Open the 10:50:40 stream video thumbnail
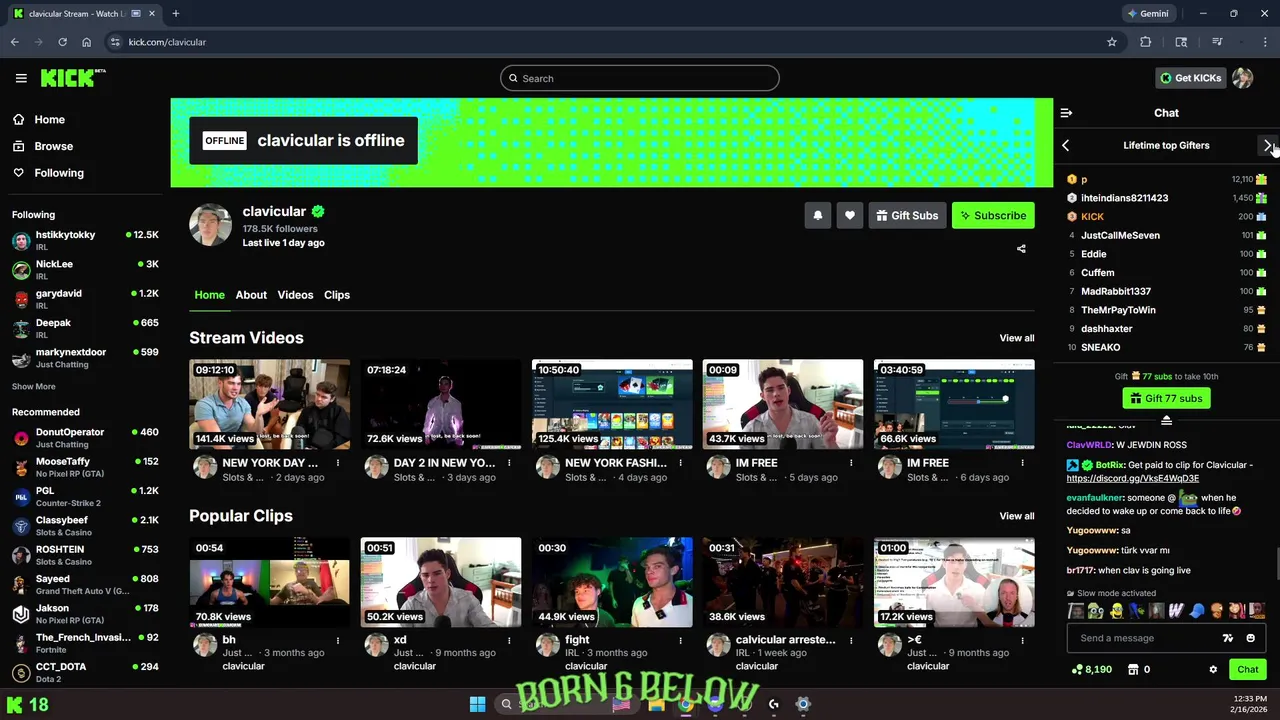Image resolution: width=1280 pixels, height=720 pixels. [x=612, y=404]
